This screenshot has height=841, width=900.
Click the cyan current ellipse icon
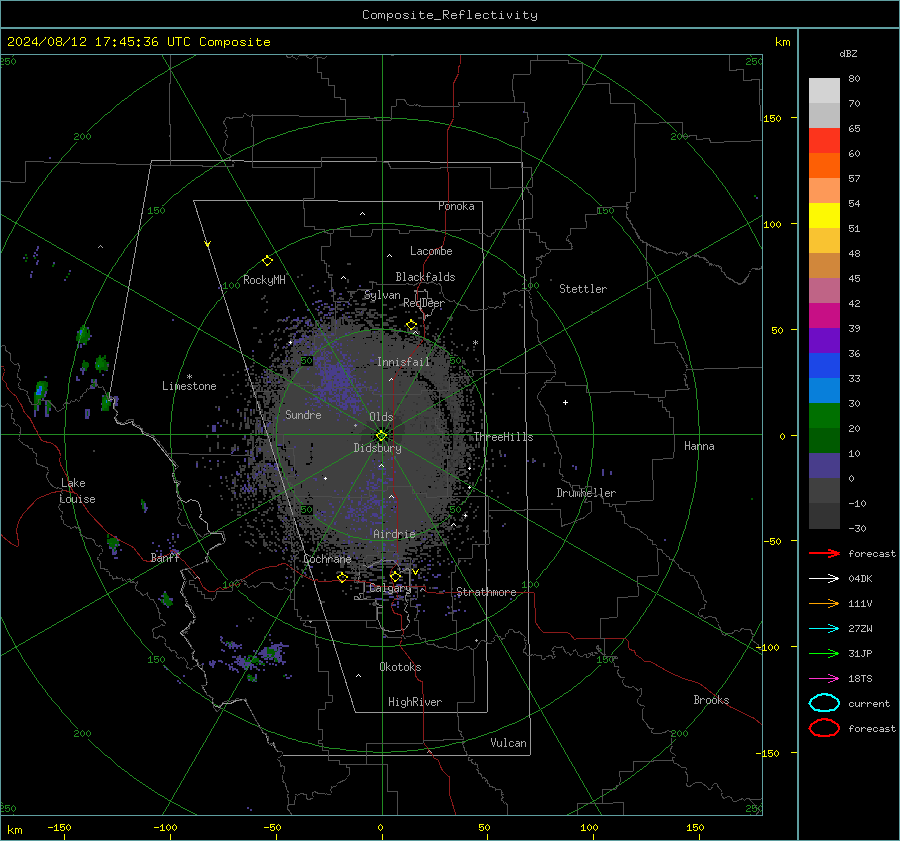tap(824, 703)
